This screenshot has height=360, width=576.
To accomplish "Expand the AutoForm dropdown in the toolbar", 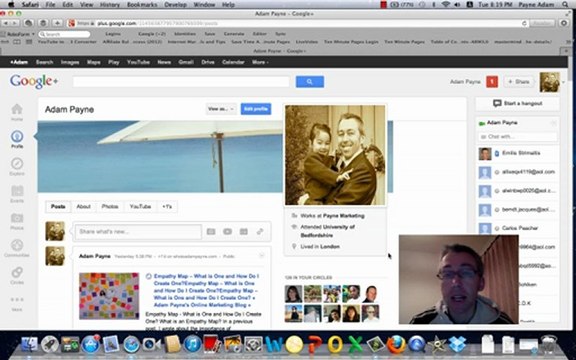I will coord(18,34).
